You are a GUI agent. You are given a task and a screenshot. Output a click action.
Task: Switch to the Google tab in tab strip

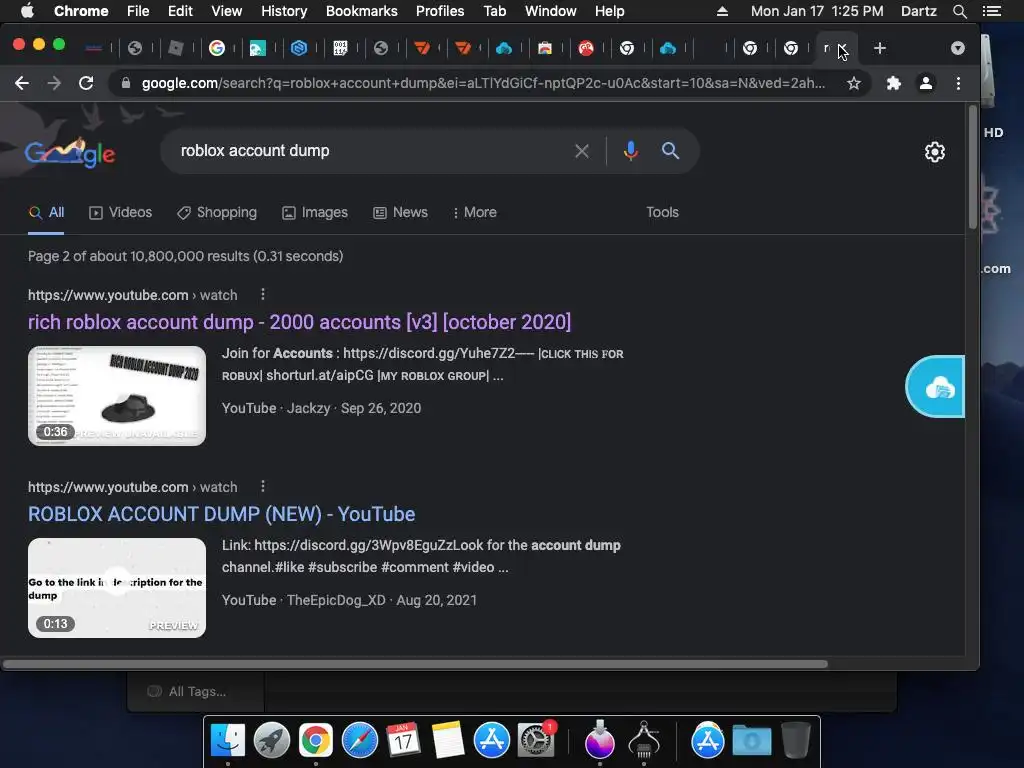(217, 48)
